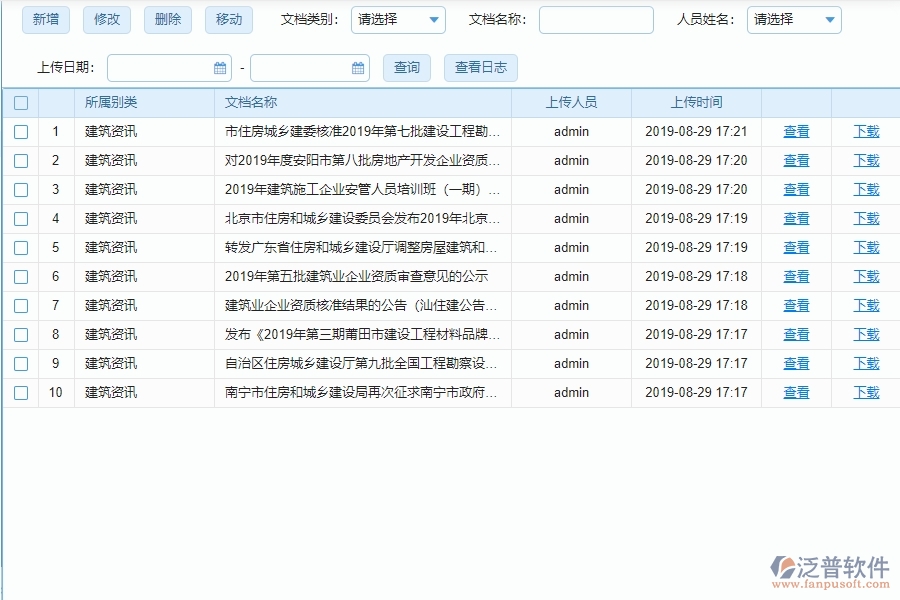The width and height of the screenshot is (900, 600).
Task: Click the 查看 link on row 1
Action: (x=796, y=131)
